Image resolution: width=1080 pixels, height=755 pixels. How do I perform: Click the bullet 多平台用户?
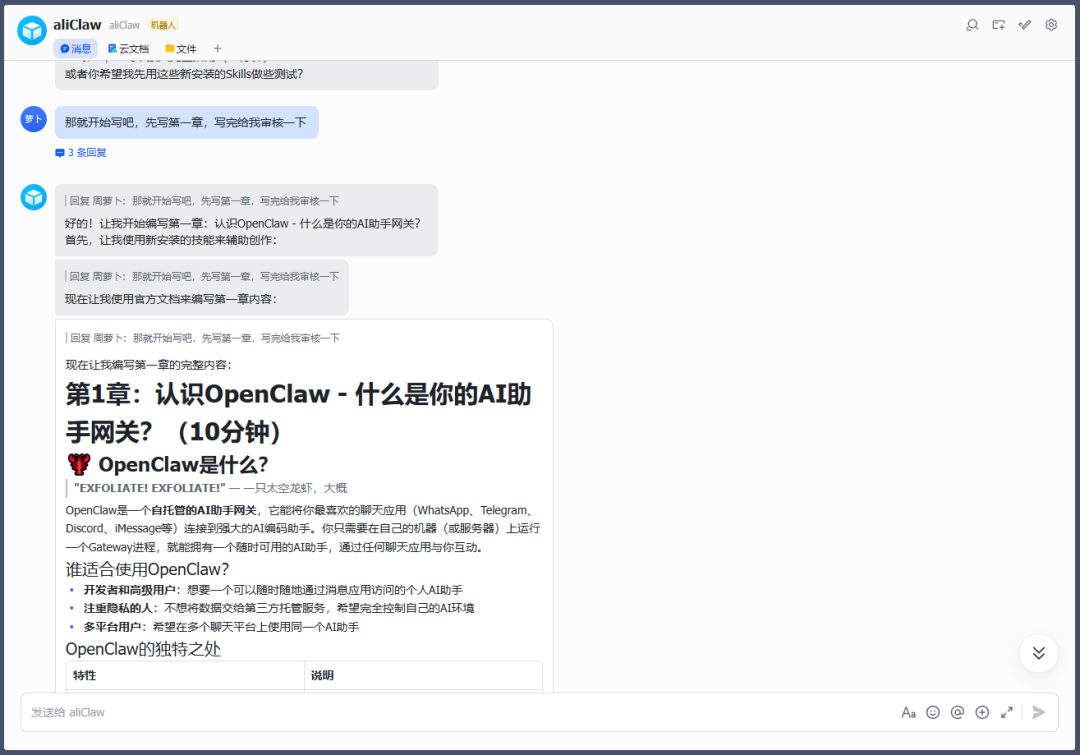click(221, 627)
